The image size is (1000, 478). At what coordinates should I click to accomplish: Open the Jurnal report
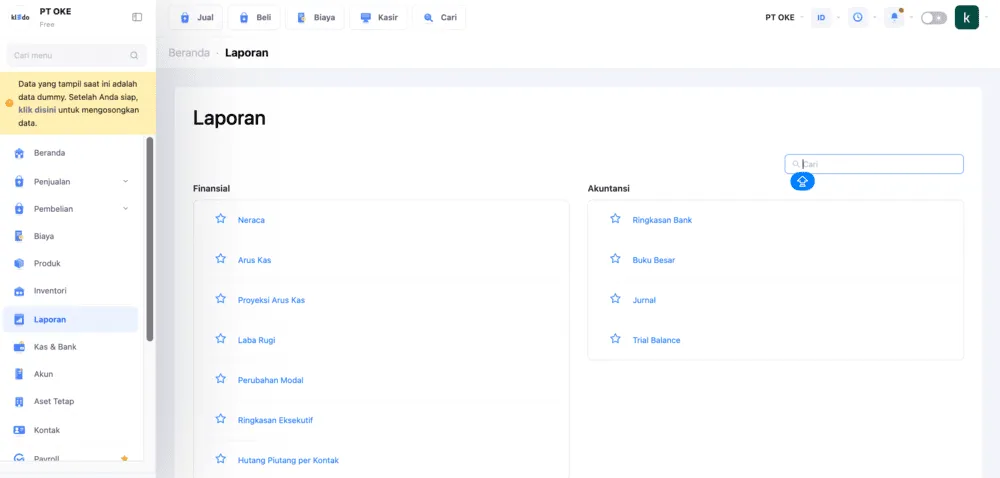click(x=644, y=300)
